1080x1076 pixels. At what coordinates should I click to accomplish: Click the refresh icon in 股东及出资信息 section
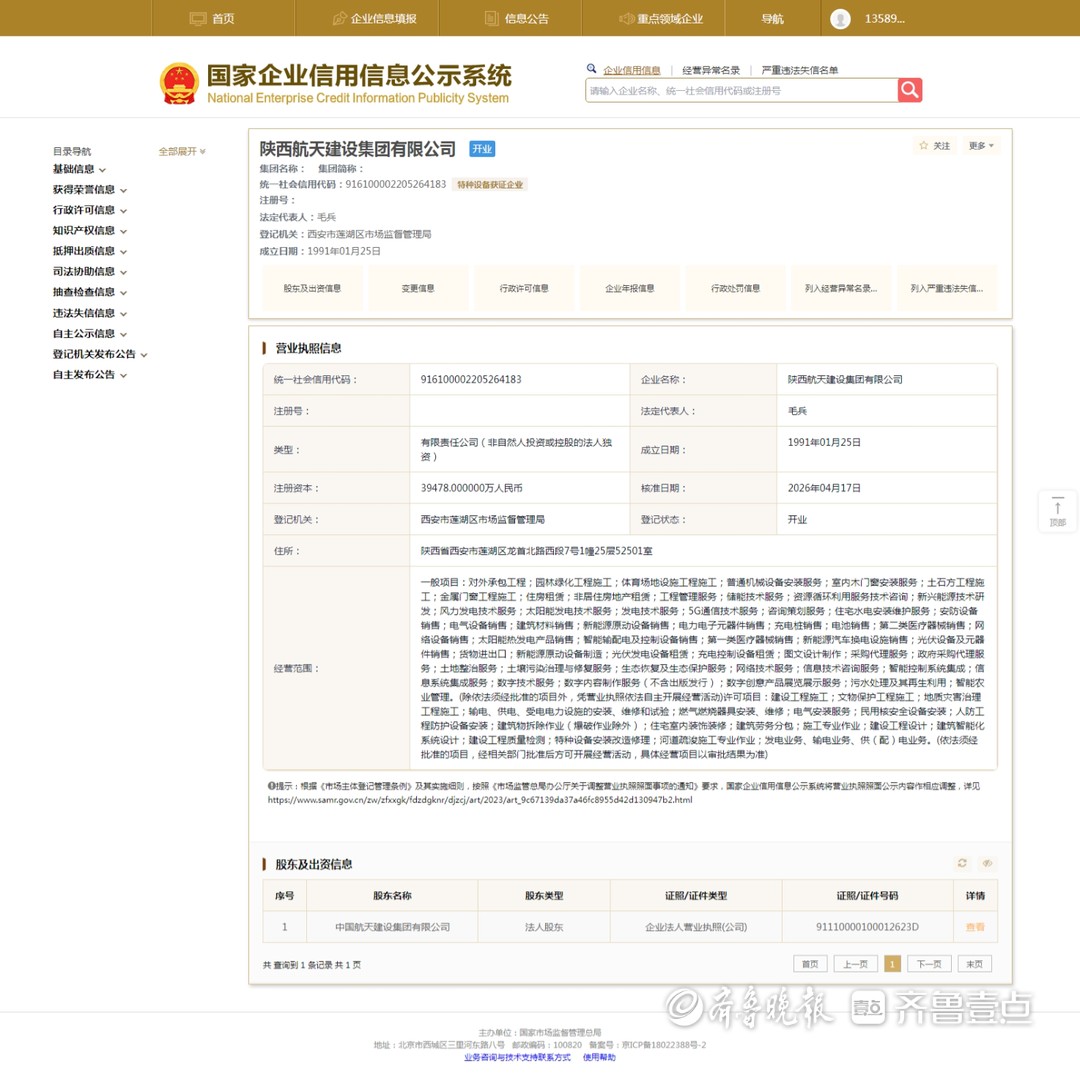pos(962,863)
